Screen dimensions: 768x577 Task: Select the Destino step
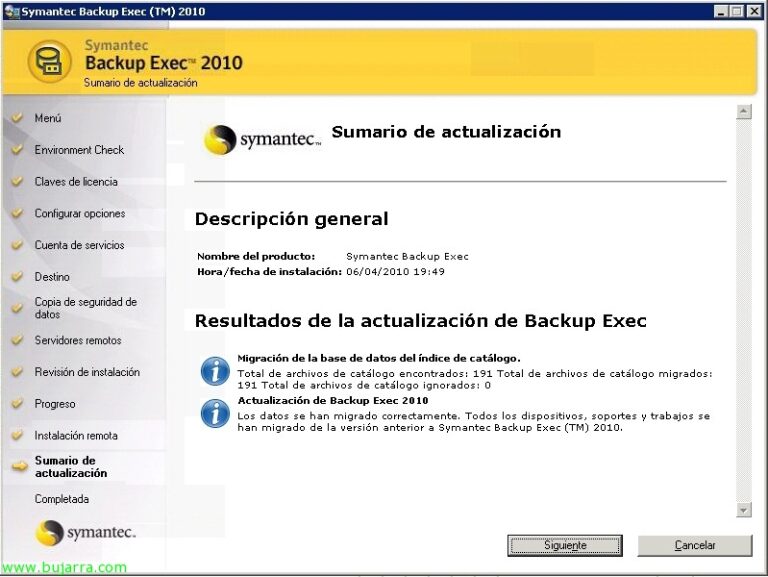(x=52, y=277)
